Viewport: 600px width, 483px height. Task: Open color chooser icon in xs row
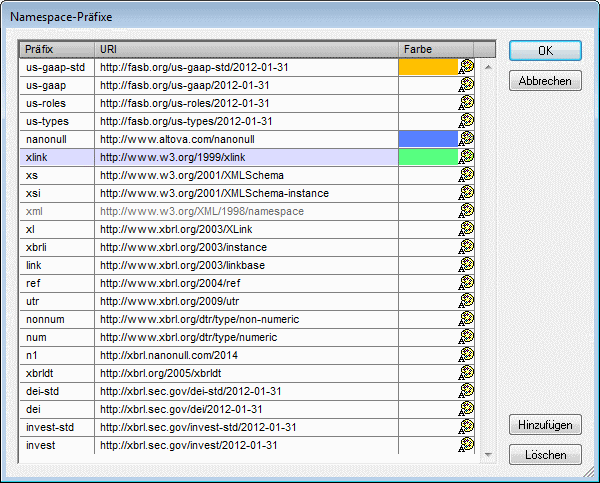point(465,175)
